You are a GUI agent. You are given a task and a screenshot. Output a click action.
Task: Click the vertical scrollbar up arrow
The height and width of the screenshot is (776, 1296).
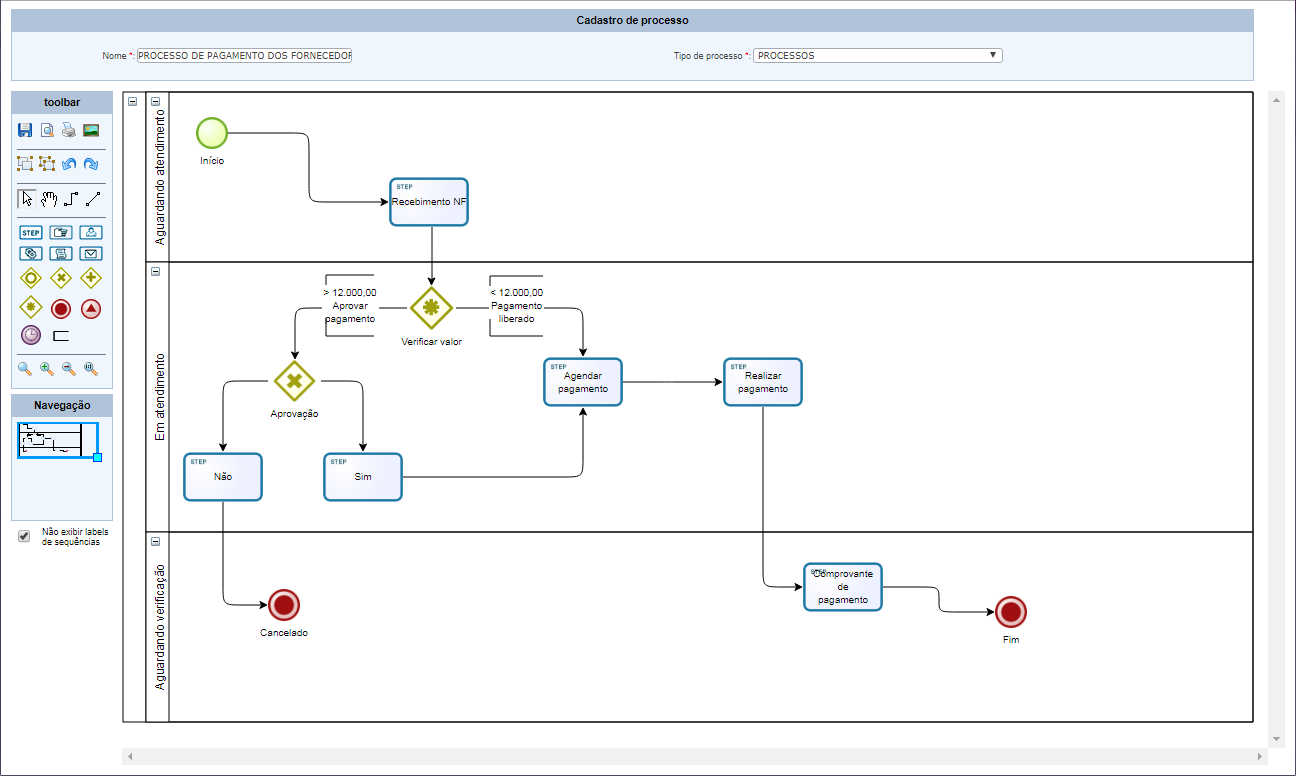click(x=1276, y=102)
